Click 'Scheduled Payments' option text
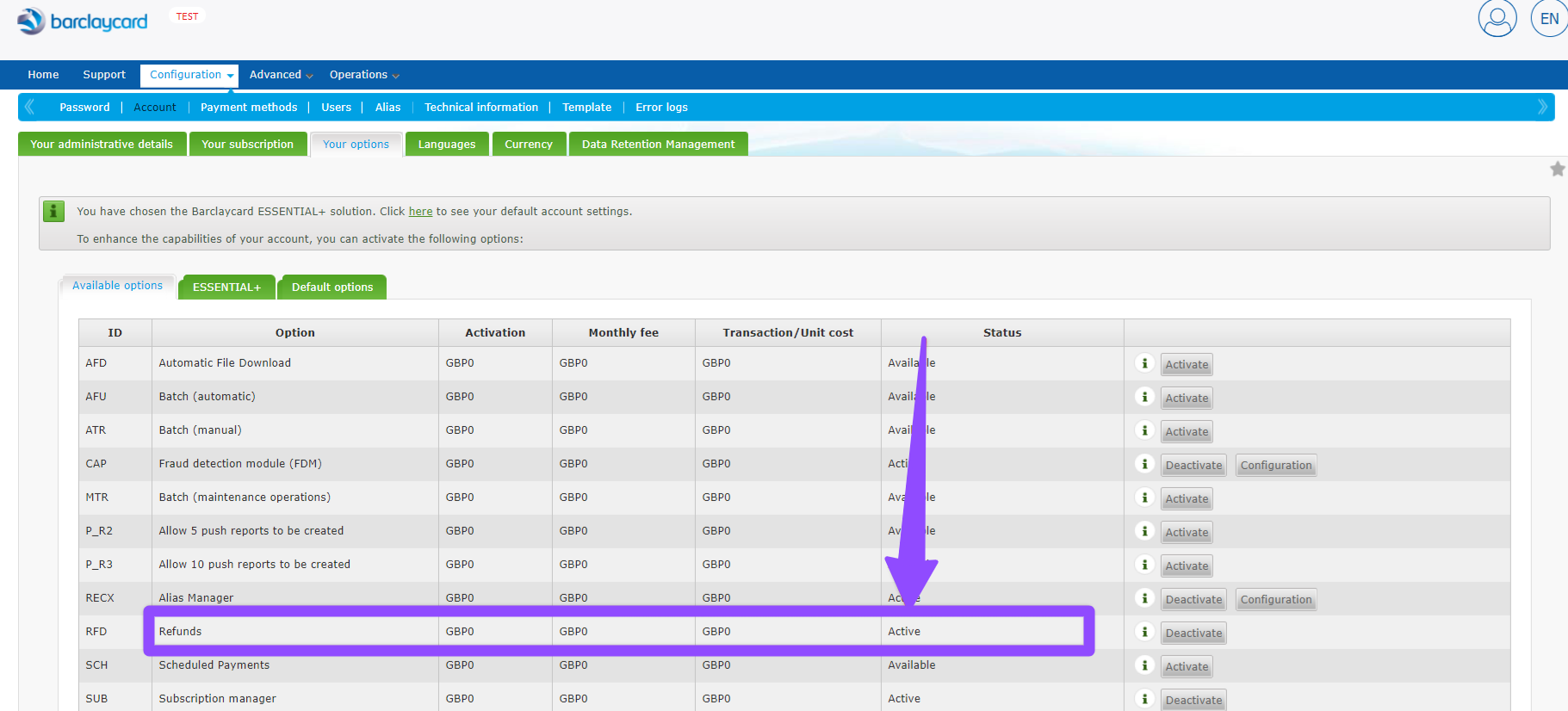Screen dimensions: 1568x711 [x=214, y=665]
